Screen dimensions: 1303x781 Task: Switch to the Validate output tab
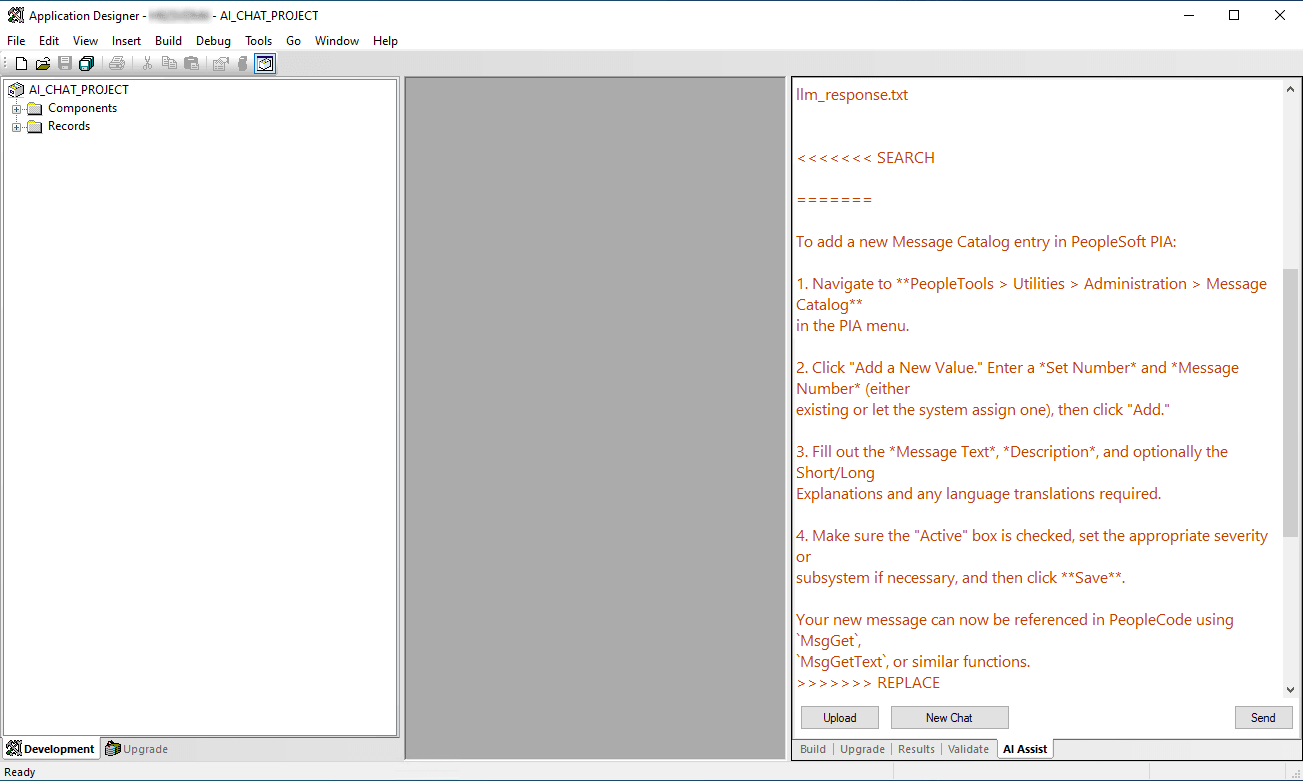tap(968, 749)
